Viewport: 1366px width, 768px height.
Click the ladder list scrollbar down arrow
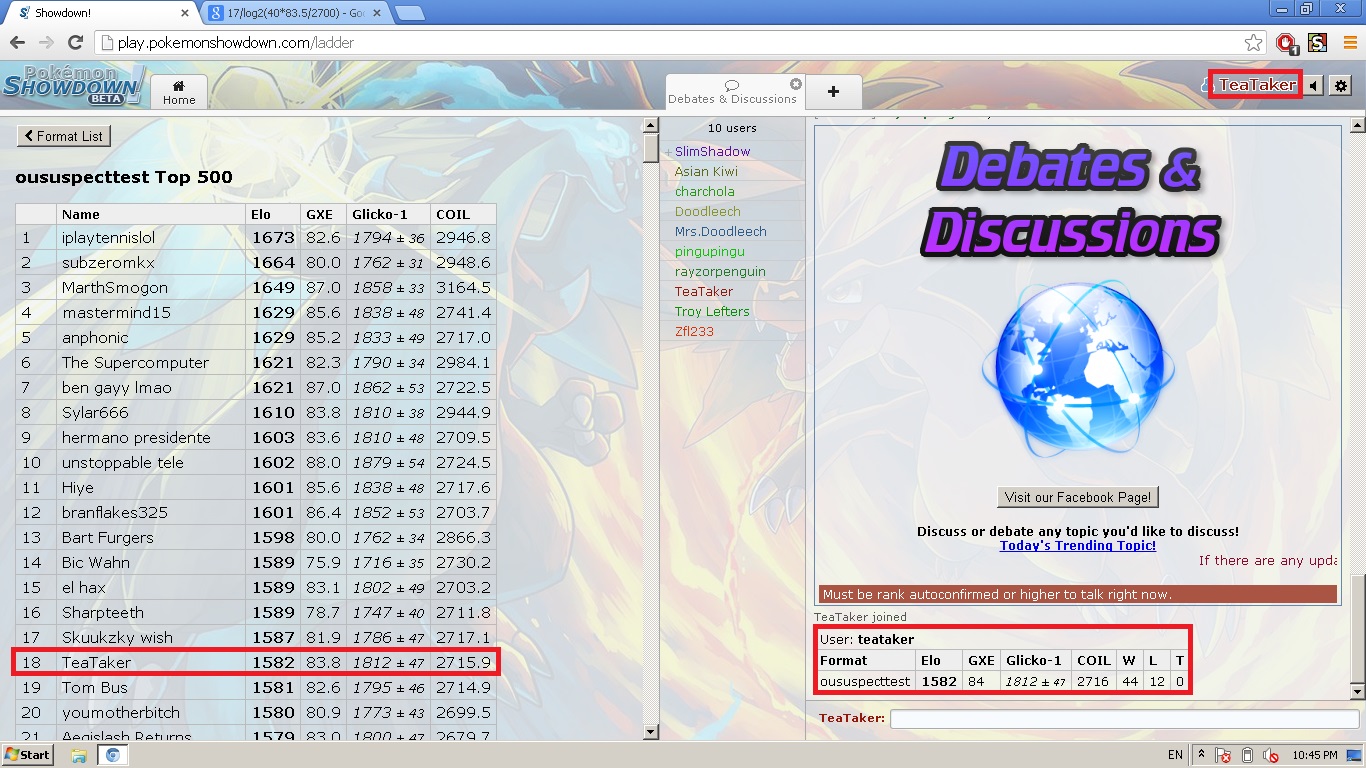(650, 731)
